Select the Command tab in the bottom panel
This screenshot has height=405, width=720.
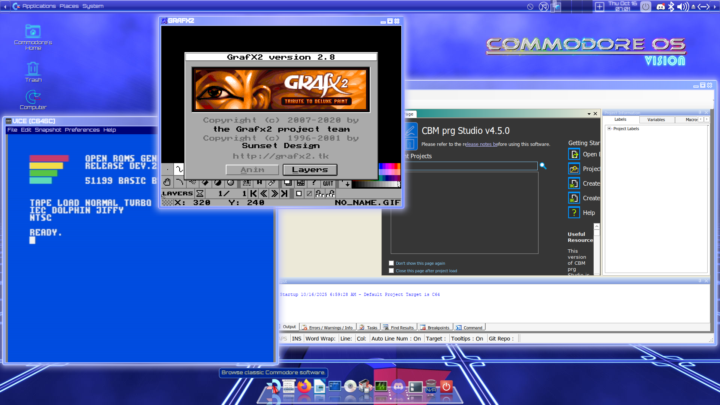(469, 327)
